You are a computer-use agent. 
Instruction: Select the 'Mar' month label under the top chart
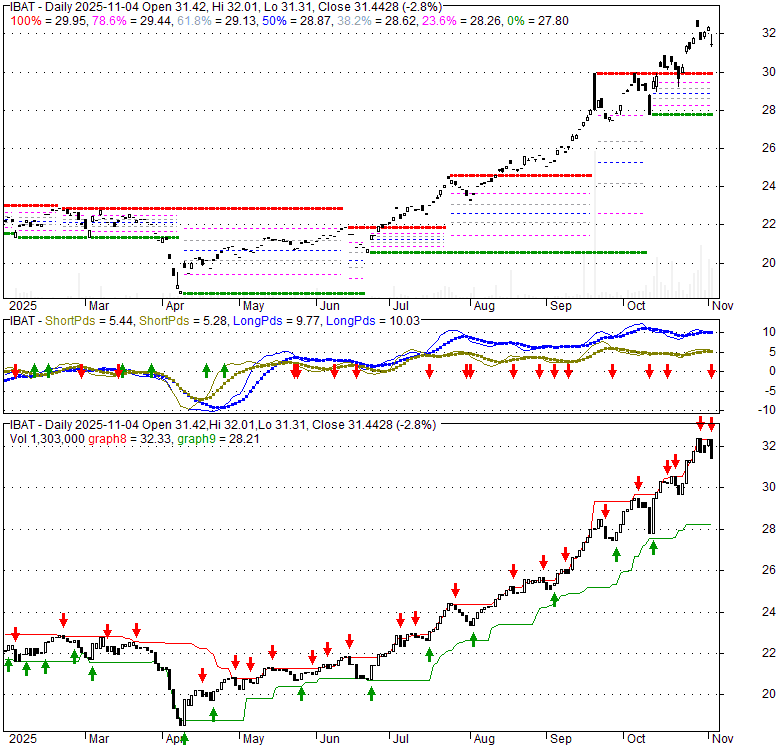(x=98, y=306)
